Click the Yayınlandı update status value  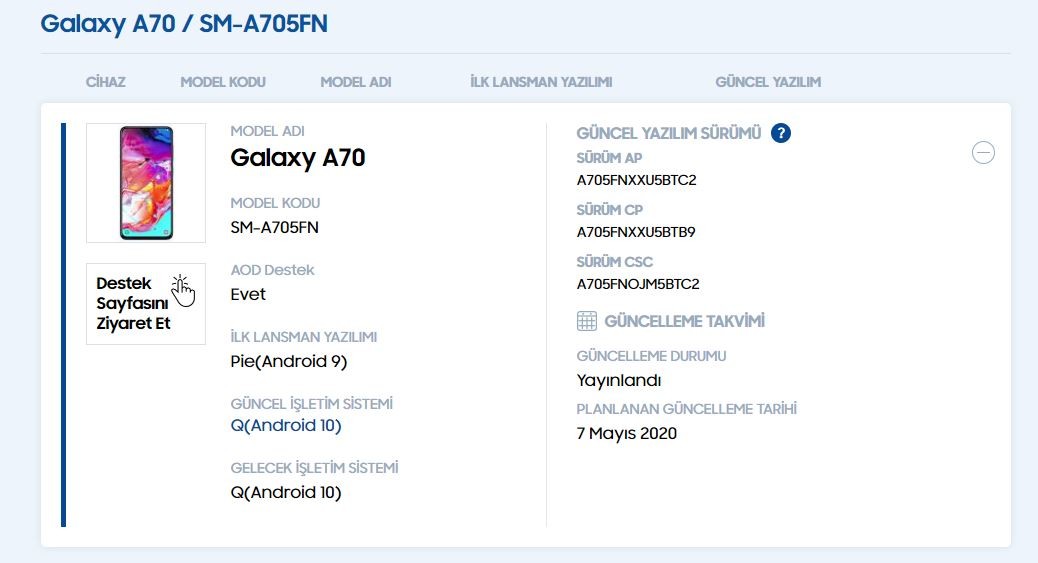coord(619,381)
